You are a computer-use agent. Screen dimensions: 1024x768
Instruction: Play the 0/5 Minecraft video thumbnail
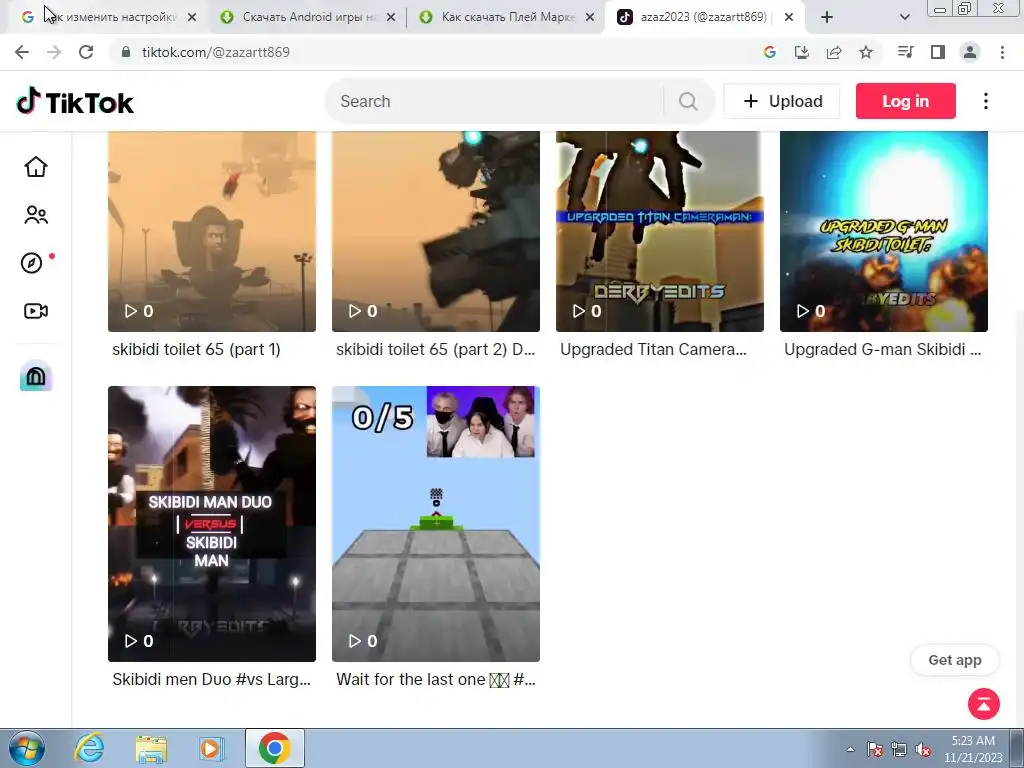(436, 524)
